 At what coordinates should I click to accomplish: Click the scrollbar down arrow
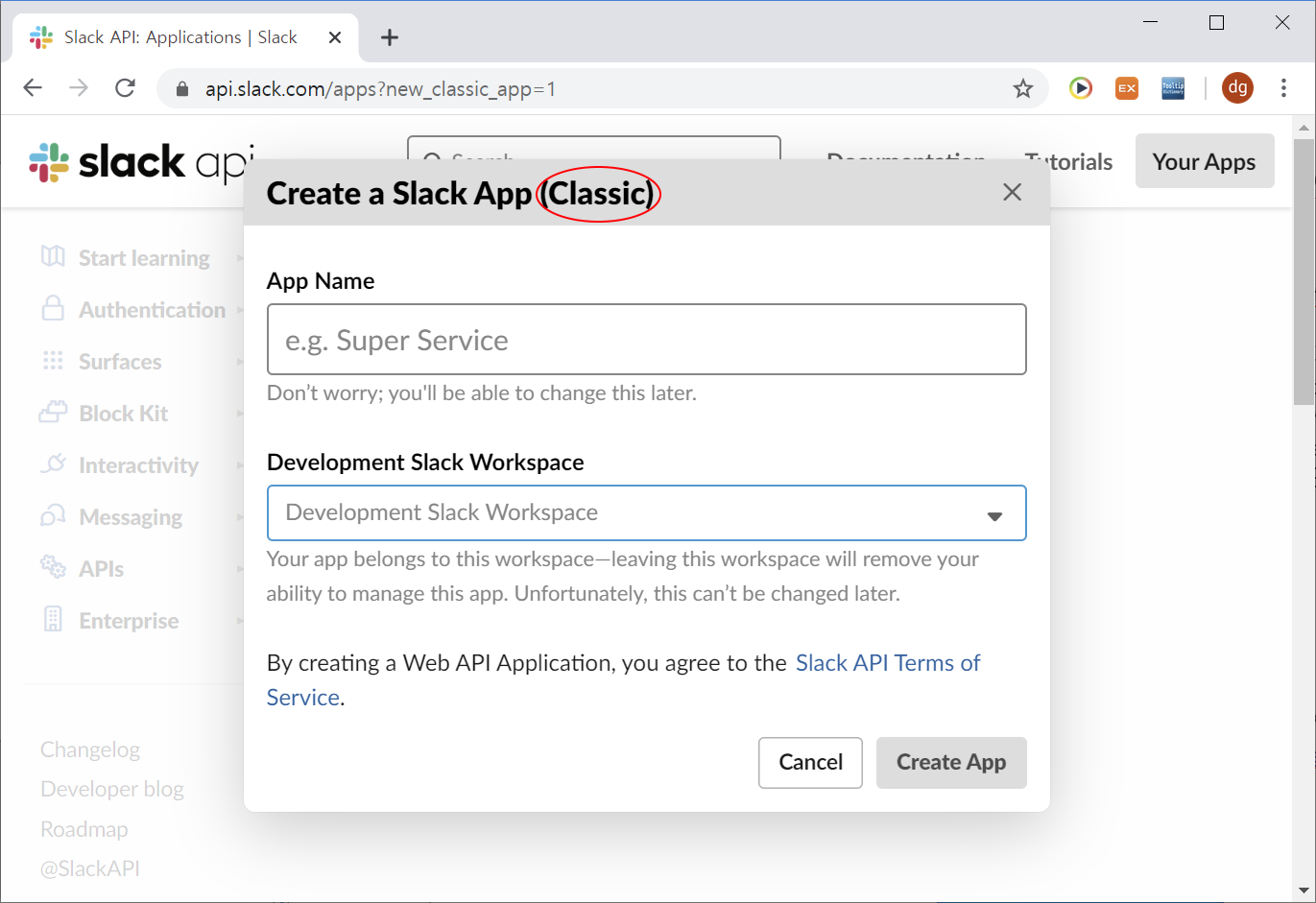(1304, 891)
